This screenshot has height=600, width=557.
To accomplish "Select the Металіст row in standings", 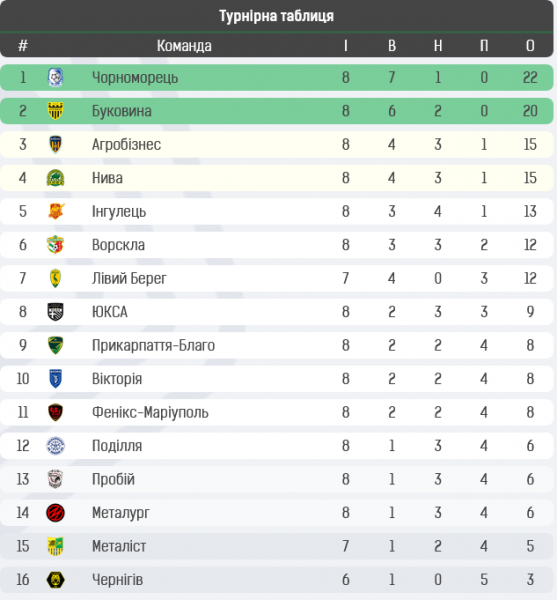I will click(277, 546).
